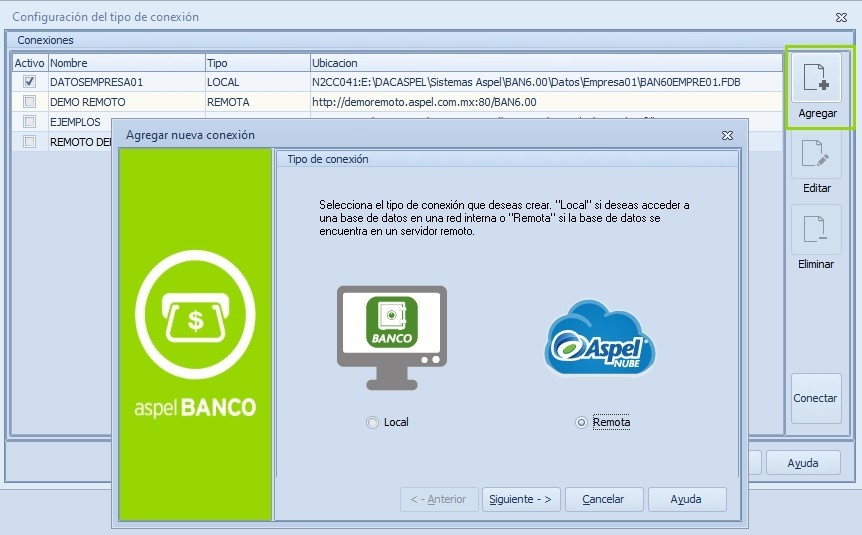Click the REMOTA type cell
The width and height of the screenshot is (862, 535).
(257, 102)
